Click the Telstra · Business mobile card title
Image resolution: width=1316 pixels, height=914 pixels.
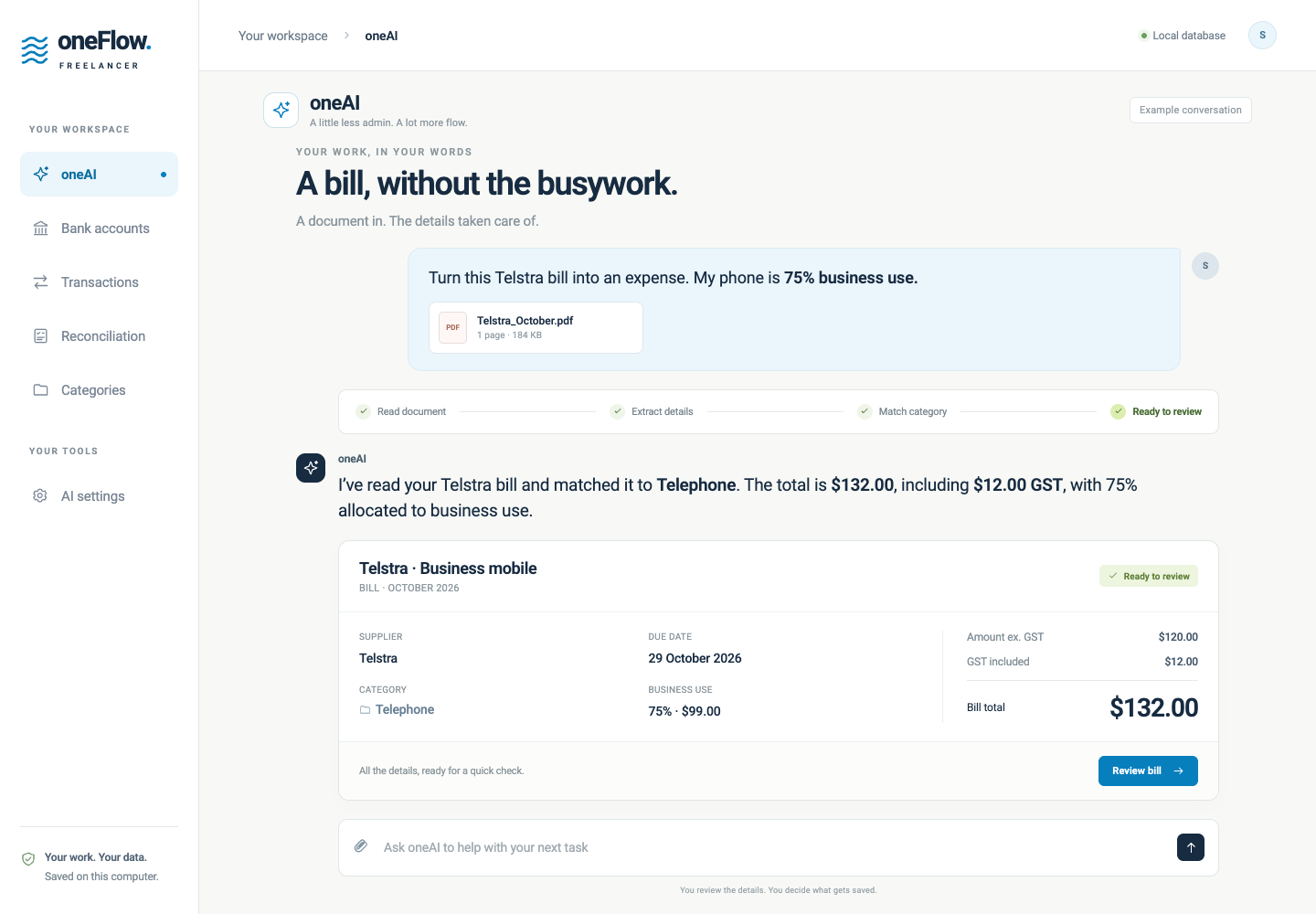point(448,569)
